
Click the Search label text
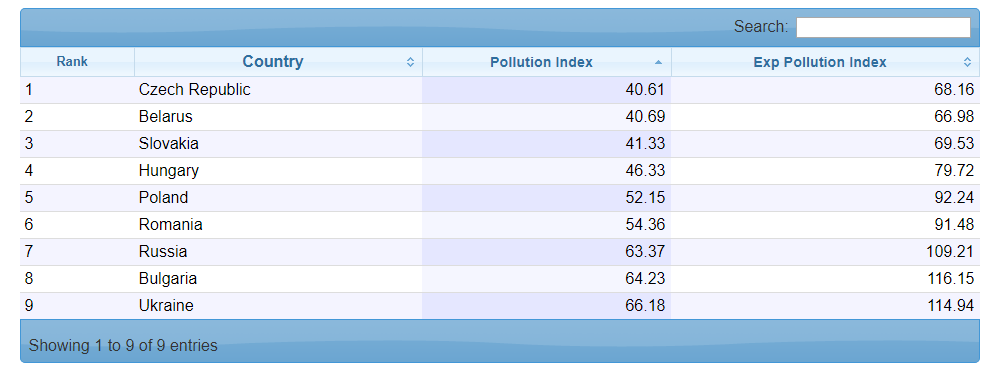[x=761, y=27]
